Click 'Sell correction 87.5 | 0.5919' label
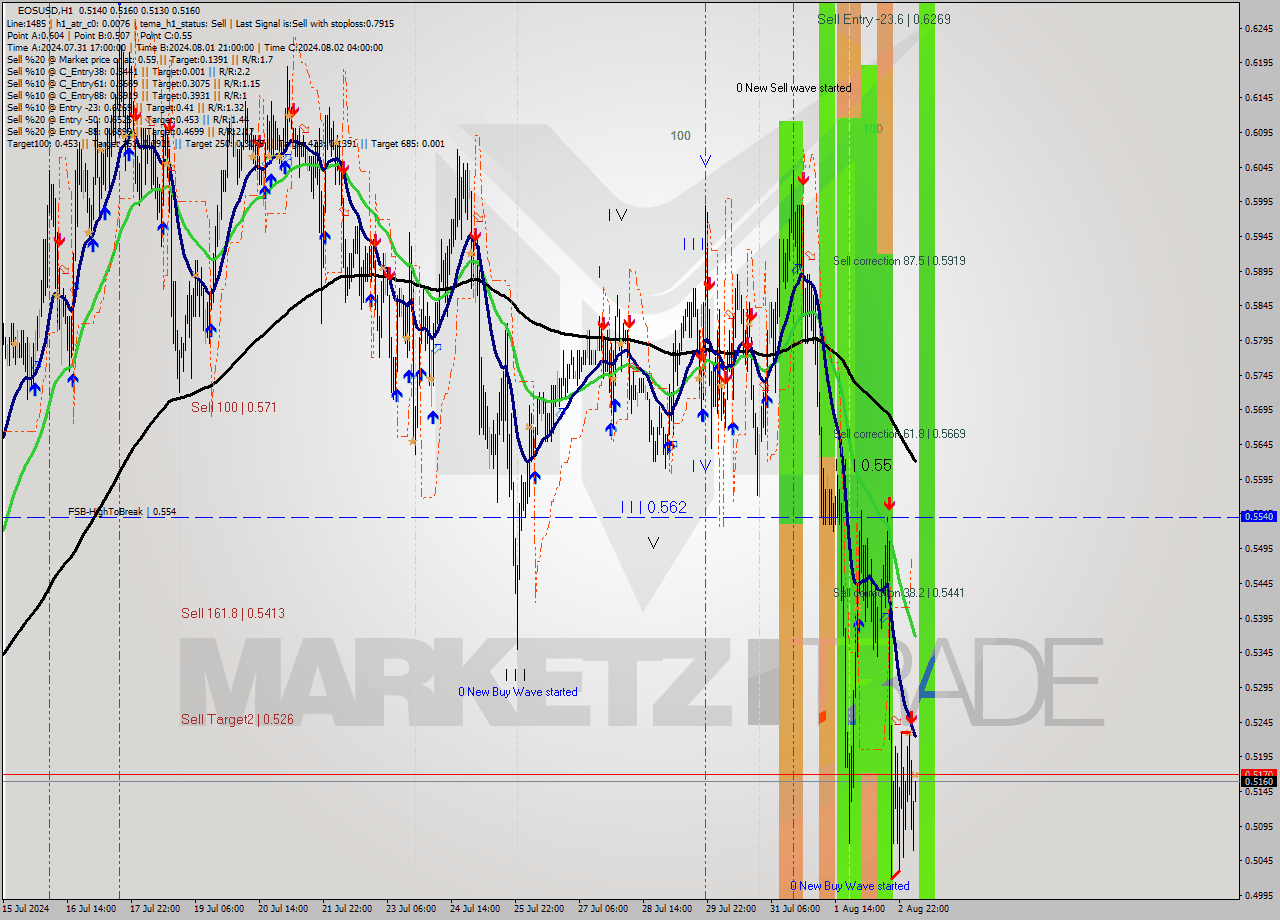1280x920 pixels. point(899,261)
